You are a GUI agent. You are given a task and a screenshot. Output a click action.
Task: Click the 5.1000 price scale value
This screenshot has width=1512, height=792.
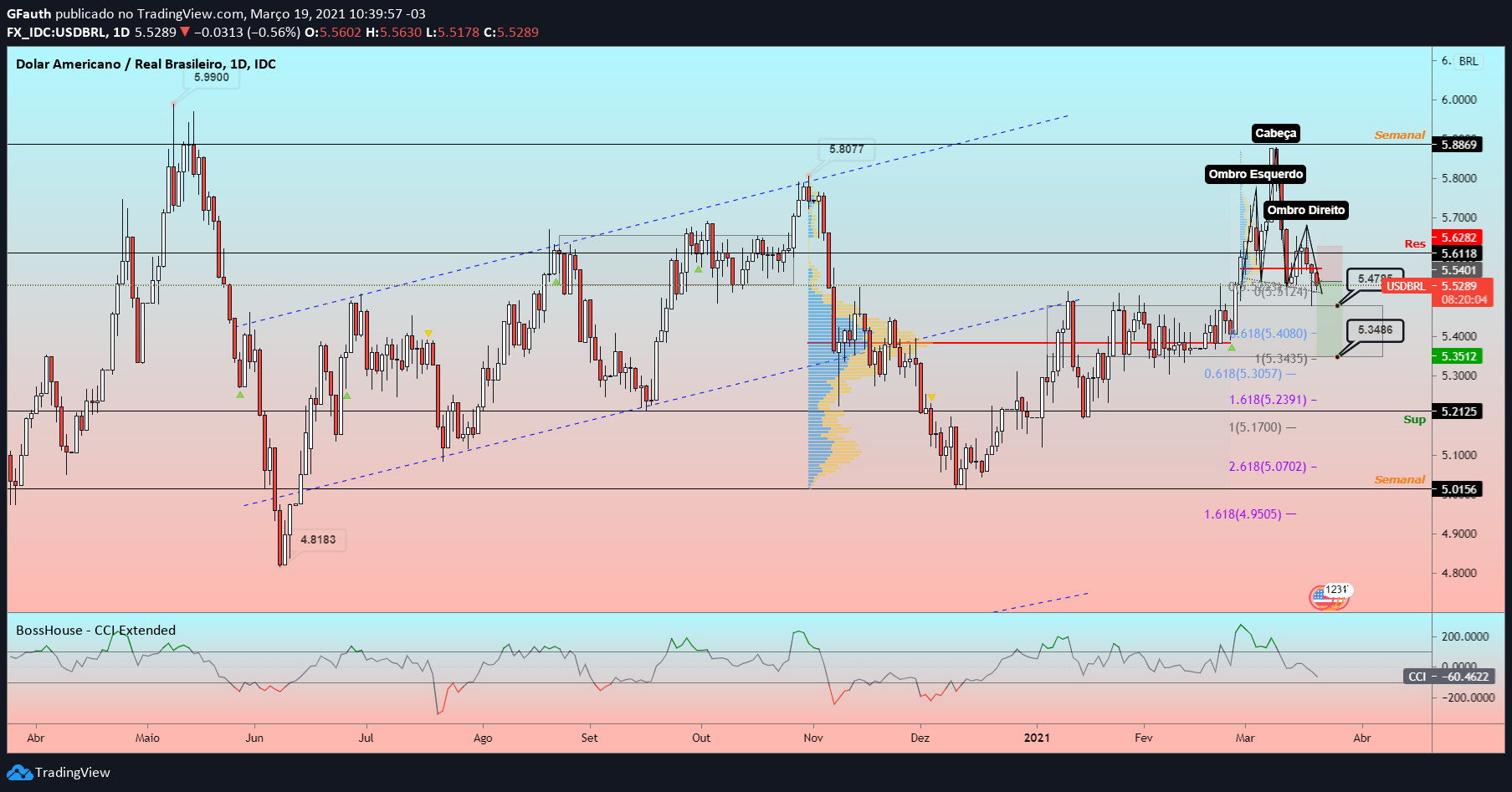tap(1458, 456)
